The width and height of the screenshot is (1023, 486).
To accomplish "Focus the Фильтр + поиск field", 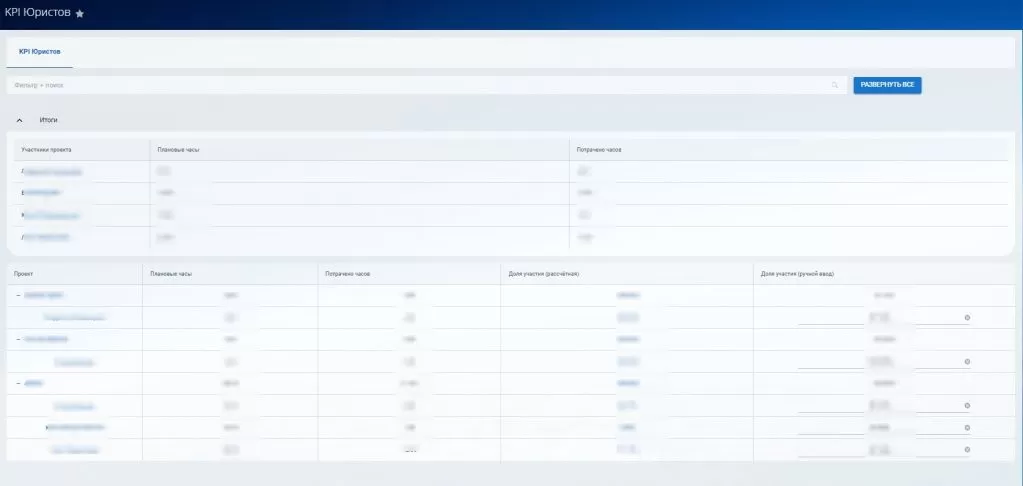I will pyautogui.click(x=400, y=85).
